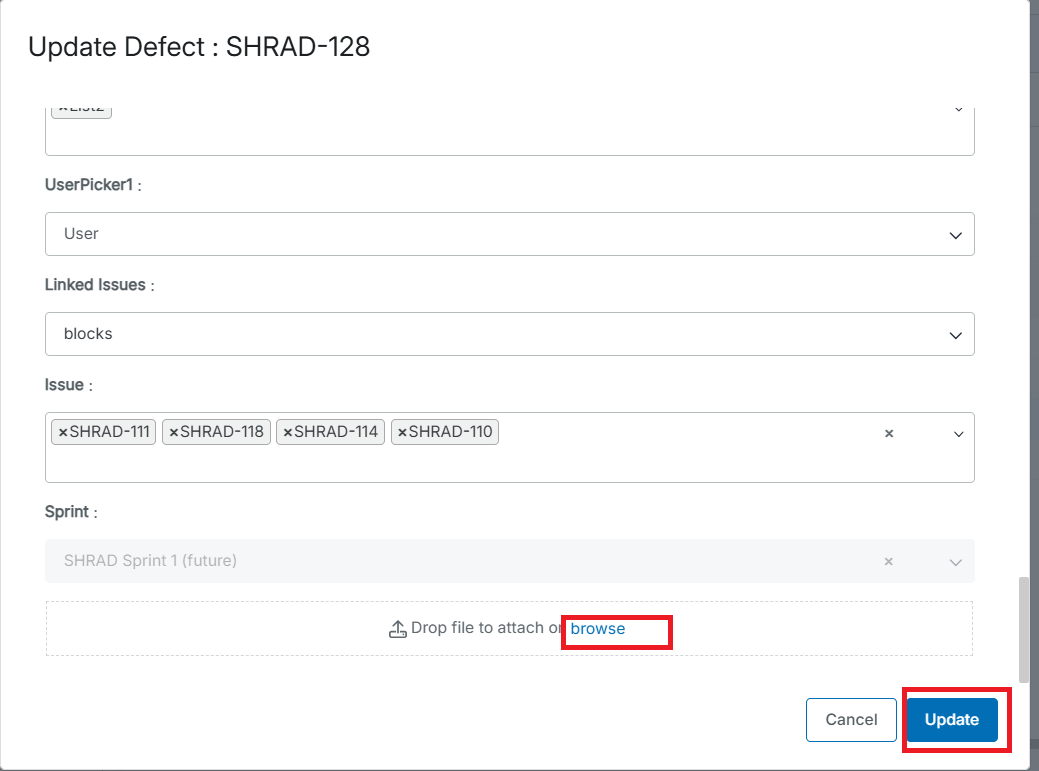Remove the SHRAD-114 issue tag
The height and width of the screenshot is (771, 1039).
point(288,432)
